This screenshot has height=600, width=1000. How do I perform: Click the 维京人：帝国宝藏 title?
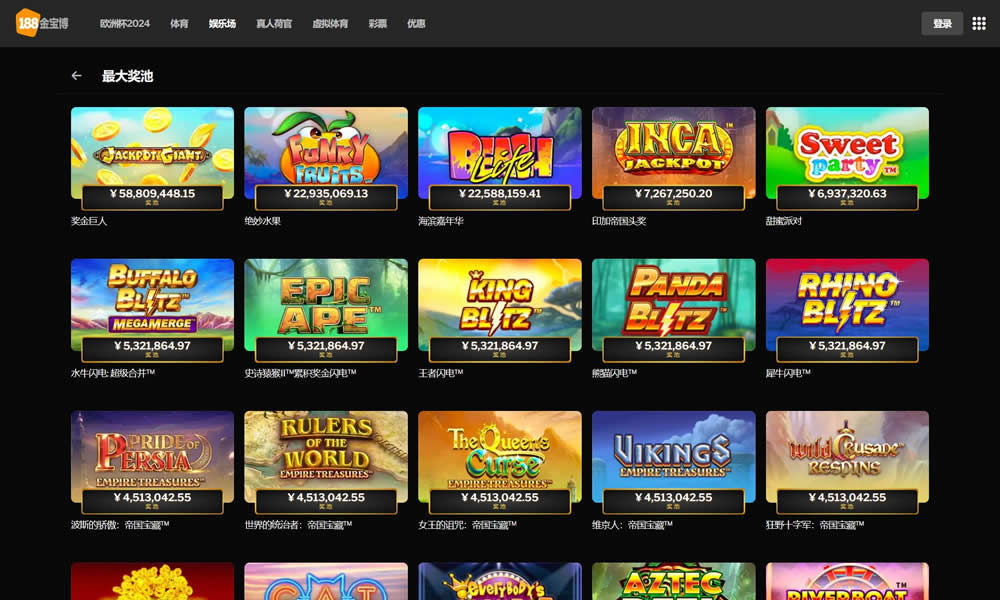632,525
